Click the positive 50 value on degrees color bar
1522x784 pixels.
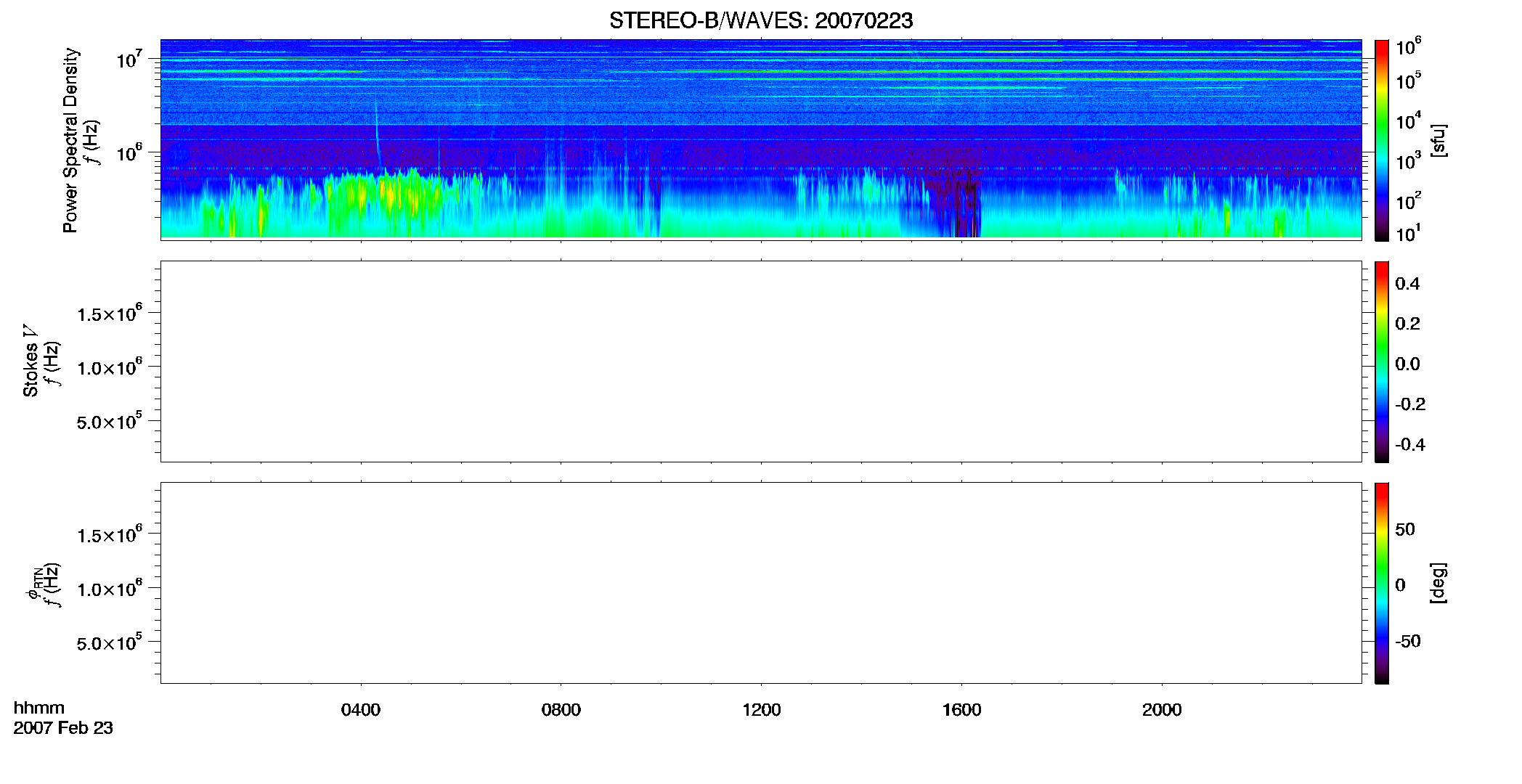(x=1405, y=529)
